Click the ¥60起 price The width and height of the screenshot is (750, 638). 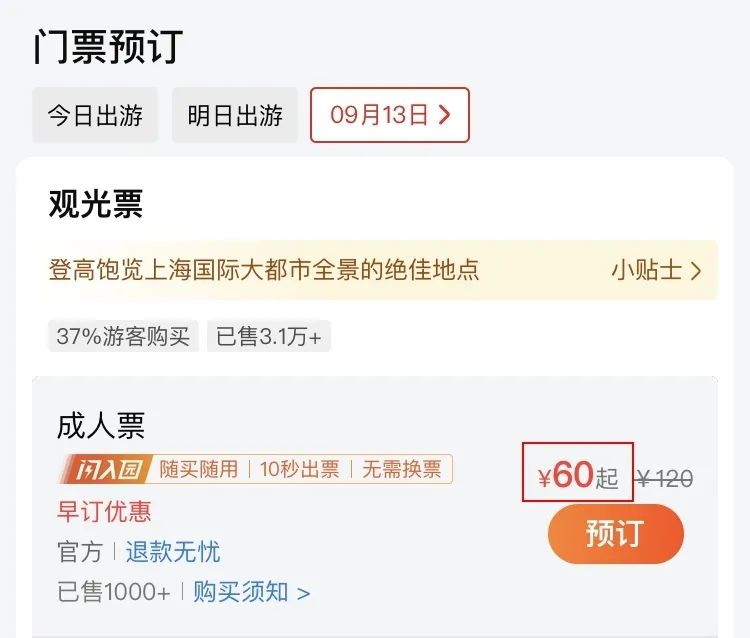(578, 475)
